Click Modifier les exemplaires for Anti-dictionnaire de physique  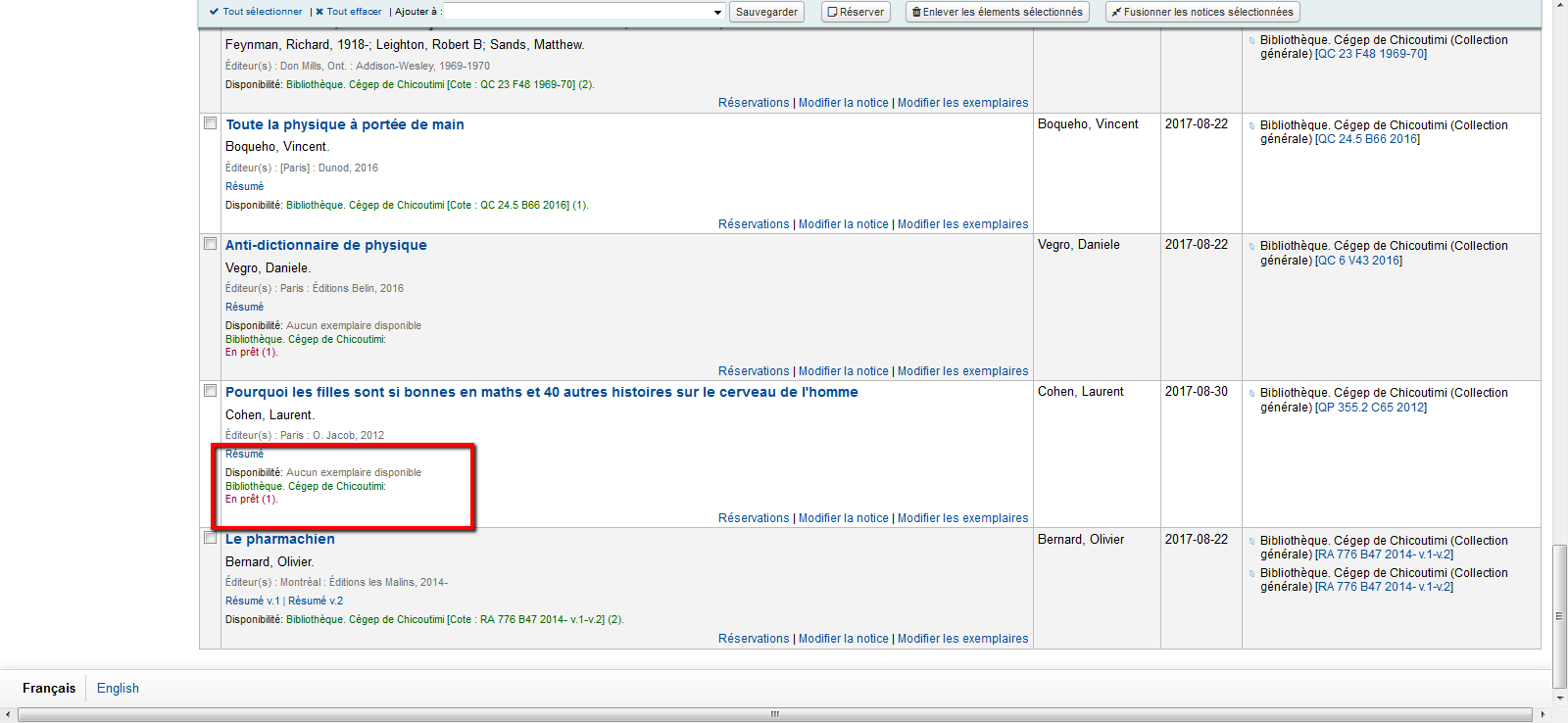(x=963, y=371)
